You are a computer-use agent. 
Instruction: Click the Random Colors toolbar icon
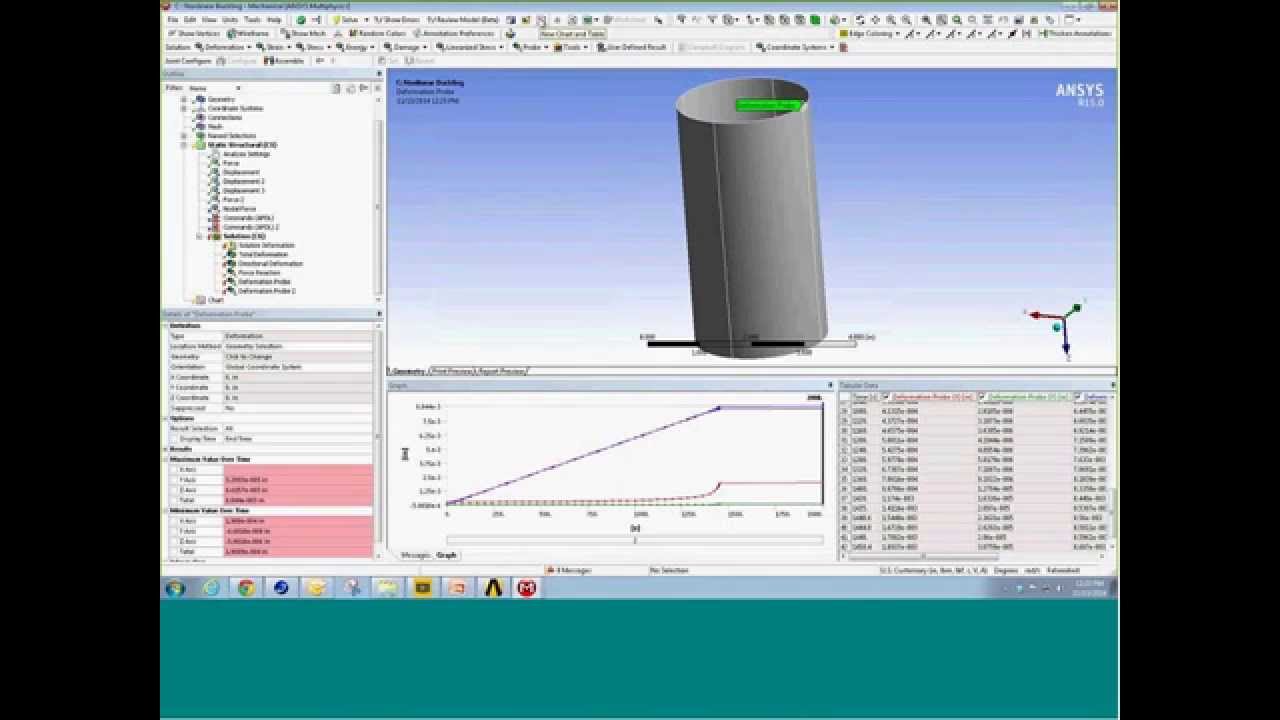point(377,33)
